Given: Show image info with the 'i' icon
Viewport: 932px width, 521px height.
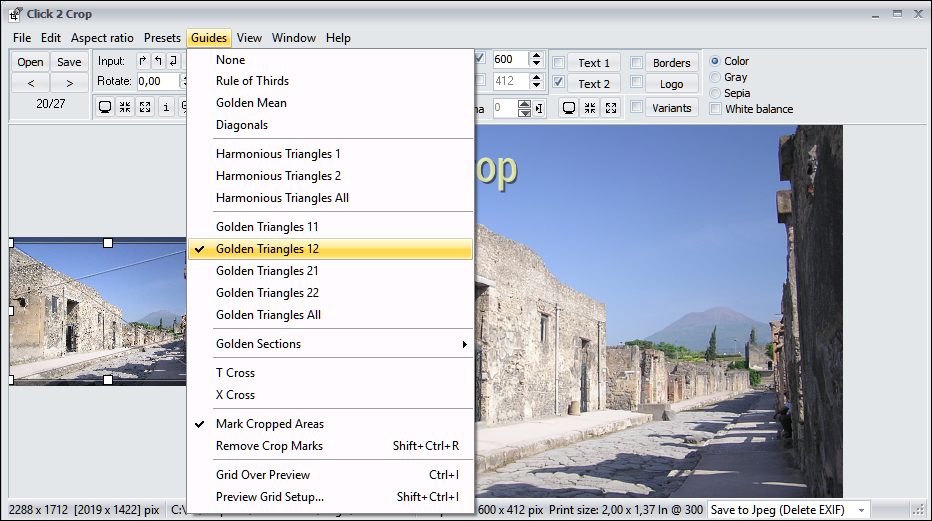Looking at the screenshot, I should tap(166, 107).
